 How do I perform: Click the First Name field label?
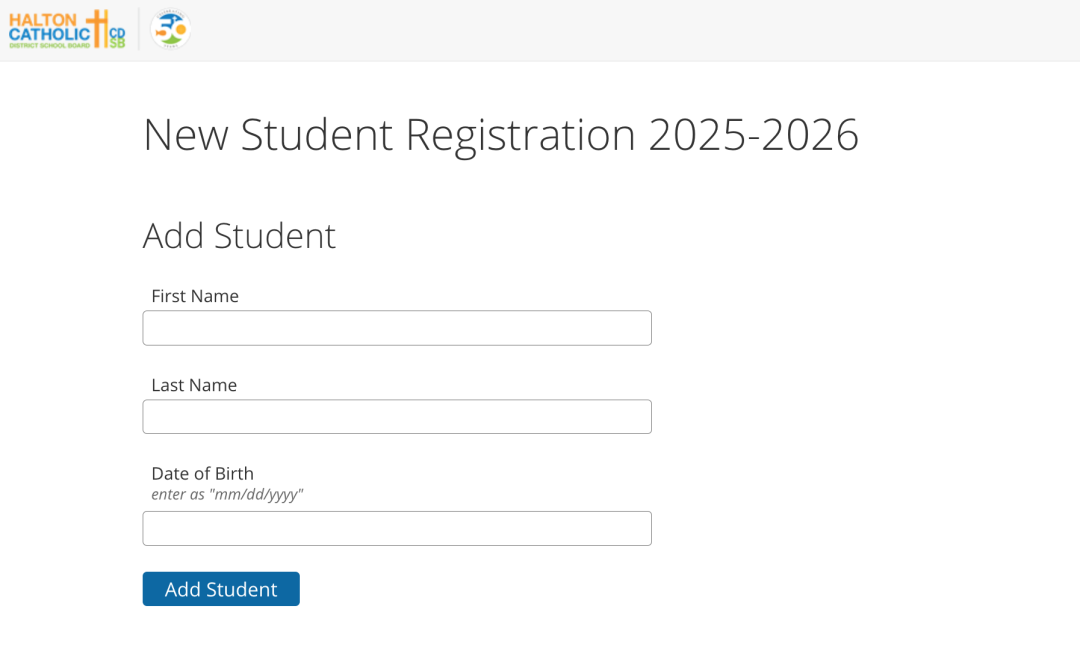click(195, 296)
